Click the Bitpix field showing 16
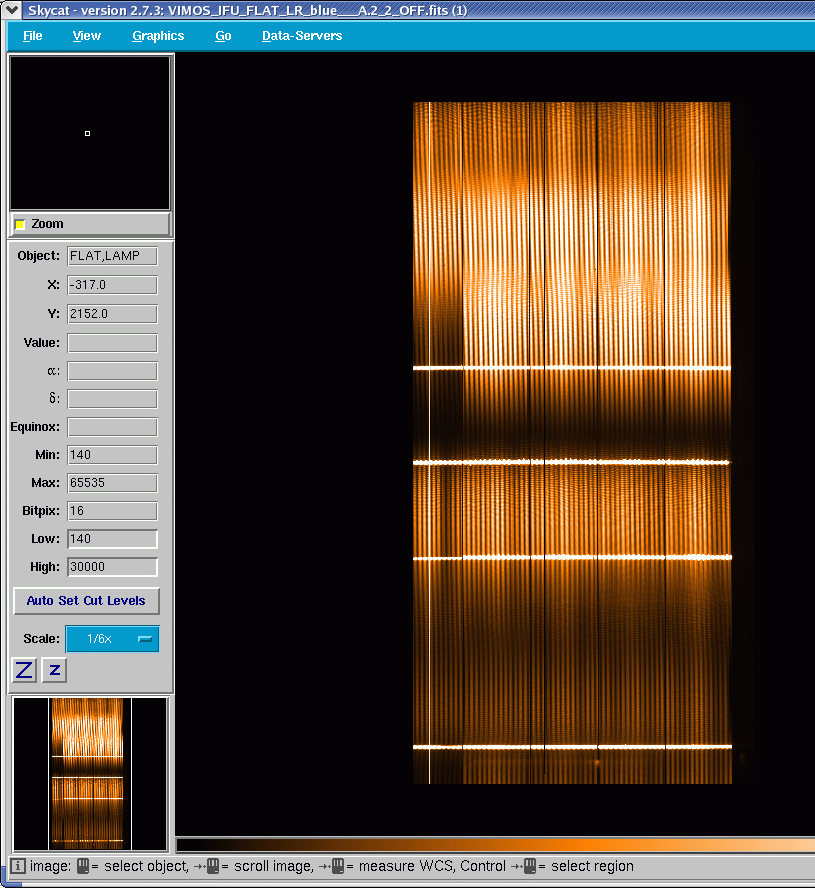Viewport: 815px width, 888px height. click(112, 511)
